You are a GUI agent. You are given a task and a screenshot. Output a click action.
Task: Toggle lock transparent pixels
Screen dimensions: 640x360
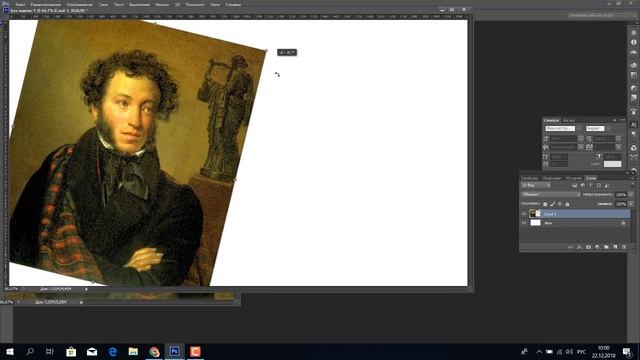(x=545, y=204)
